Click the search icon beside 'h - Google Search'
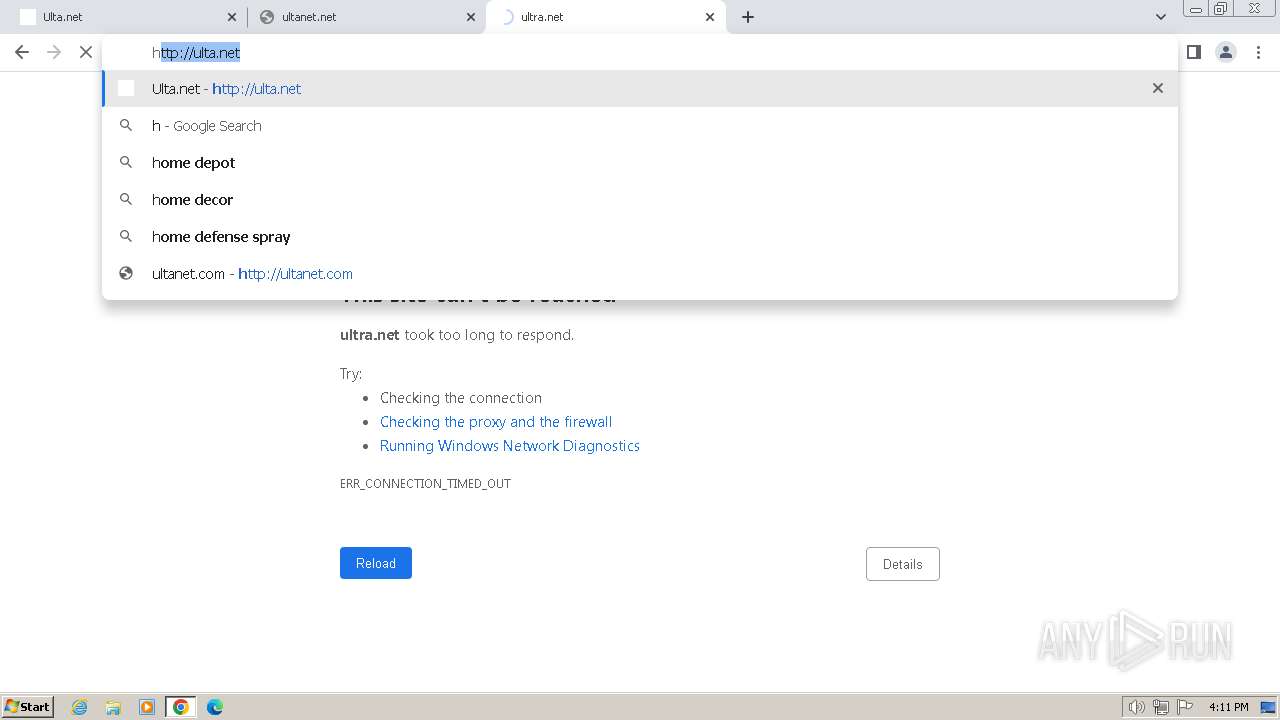 126,125
